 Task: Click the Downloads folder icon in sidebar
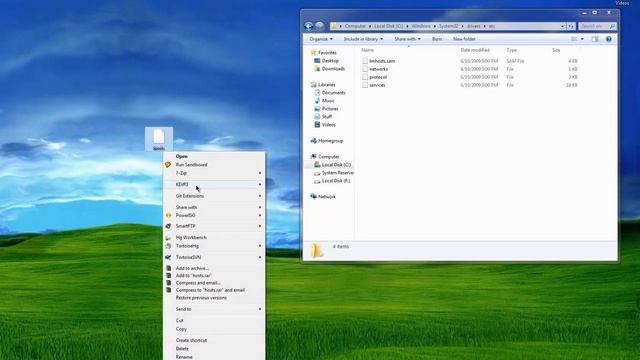point(317,69)
